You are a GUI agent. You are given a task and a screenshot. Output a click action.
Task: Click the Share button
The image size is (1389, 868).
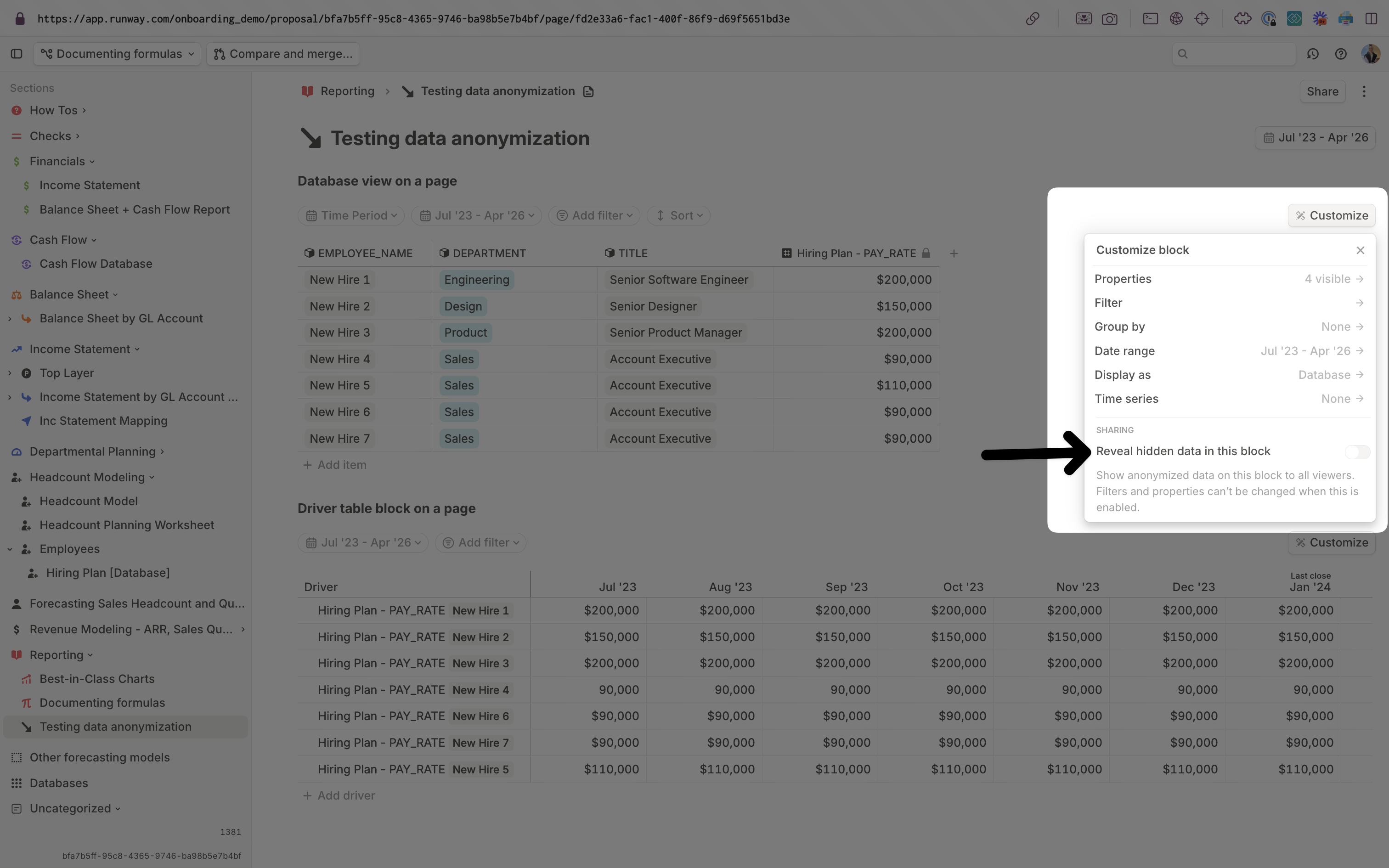tap(1322, 92)
